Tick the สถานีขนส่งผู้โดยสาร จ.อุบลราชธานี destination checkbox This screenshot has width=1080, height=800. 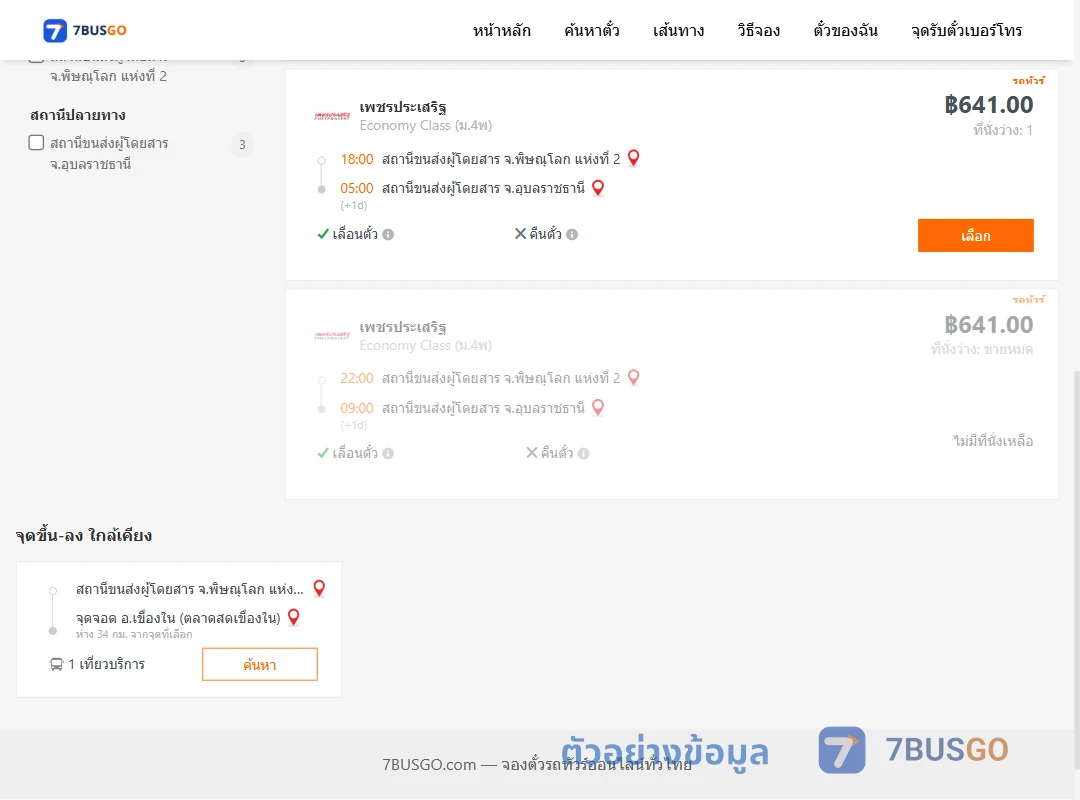pos(37,143)
